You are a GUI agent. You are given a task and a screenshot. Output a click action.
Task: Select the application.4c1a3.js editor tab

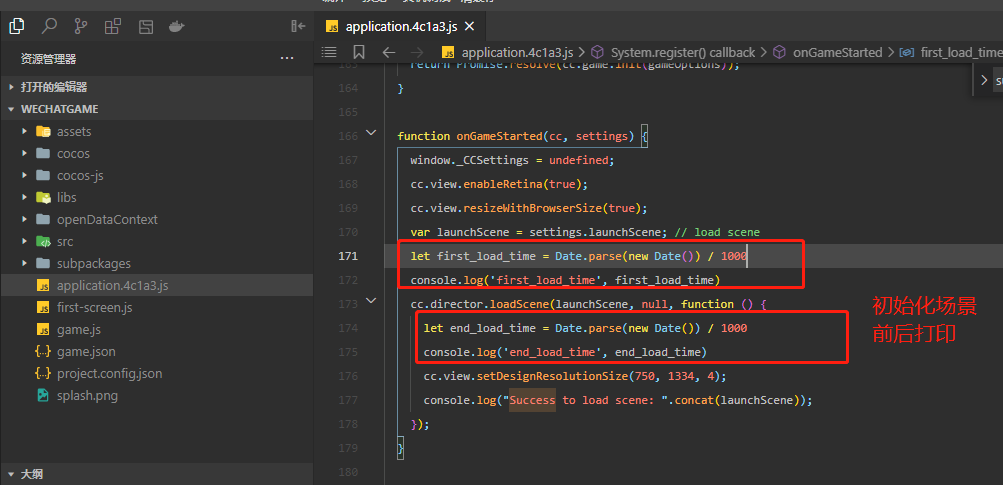click(400, 27)
